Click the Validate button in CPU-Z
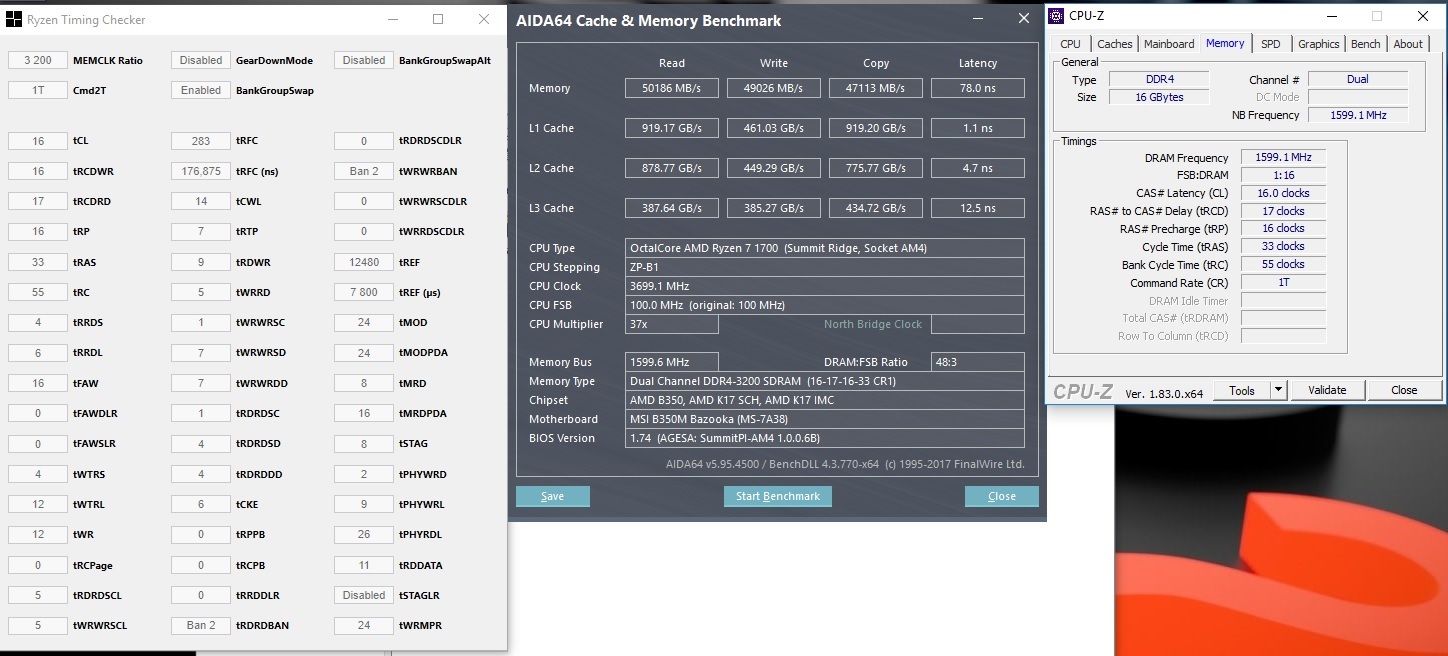 (1328, 390)
